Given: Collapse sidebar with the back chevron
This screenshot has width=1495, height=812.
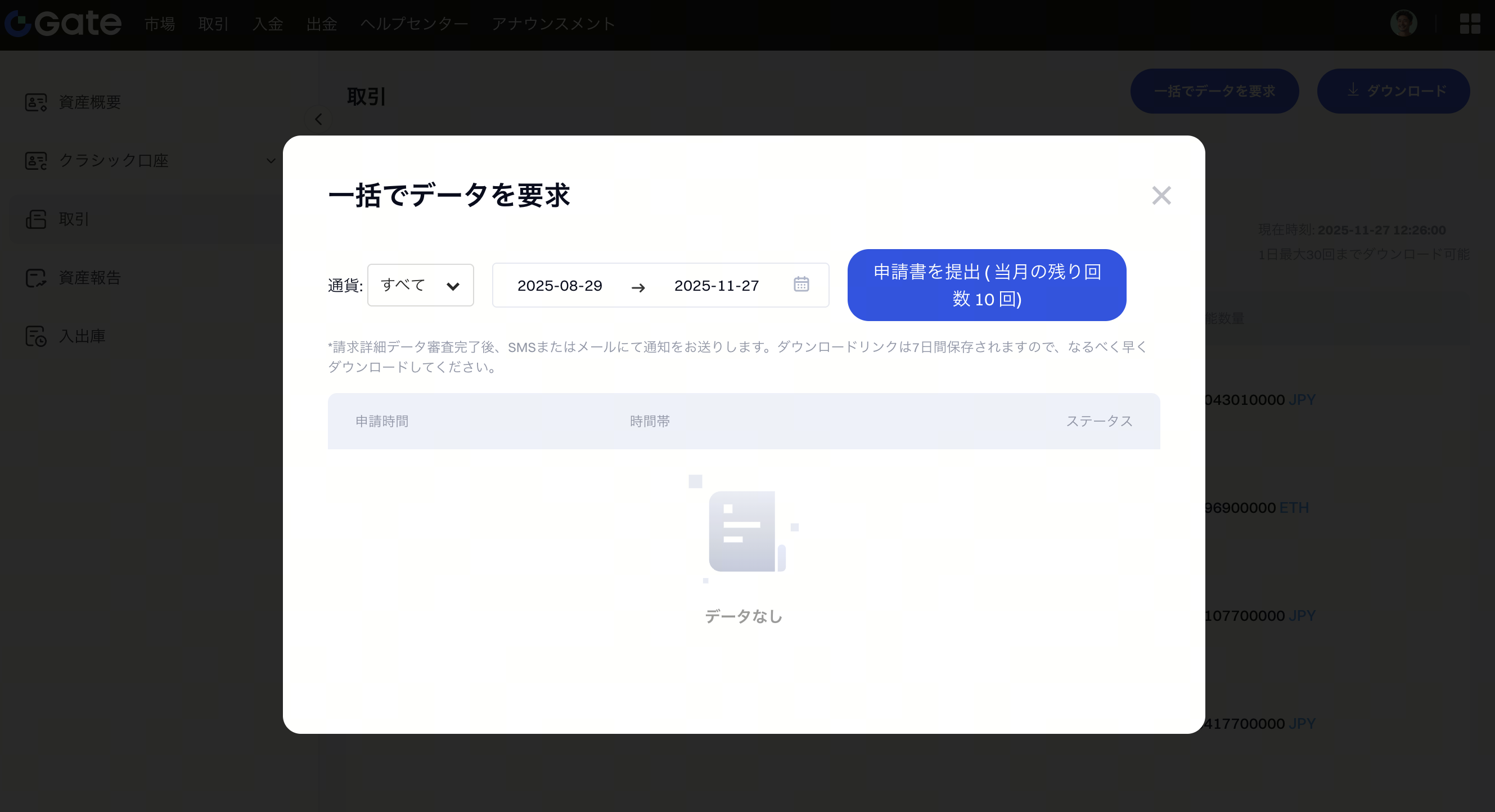Looking at the screenshot, I should [x=318, y=119].
